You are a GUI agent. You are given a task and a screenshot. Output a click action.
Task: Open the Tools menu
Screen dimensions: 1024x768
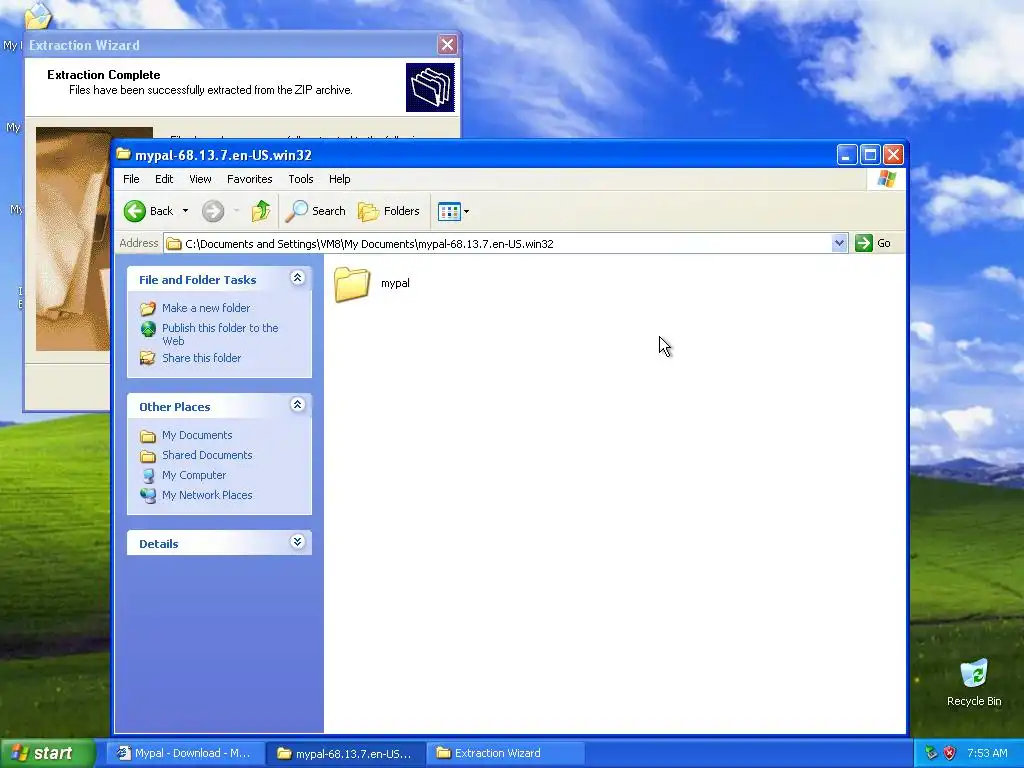pos(300,179)
